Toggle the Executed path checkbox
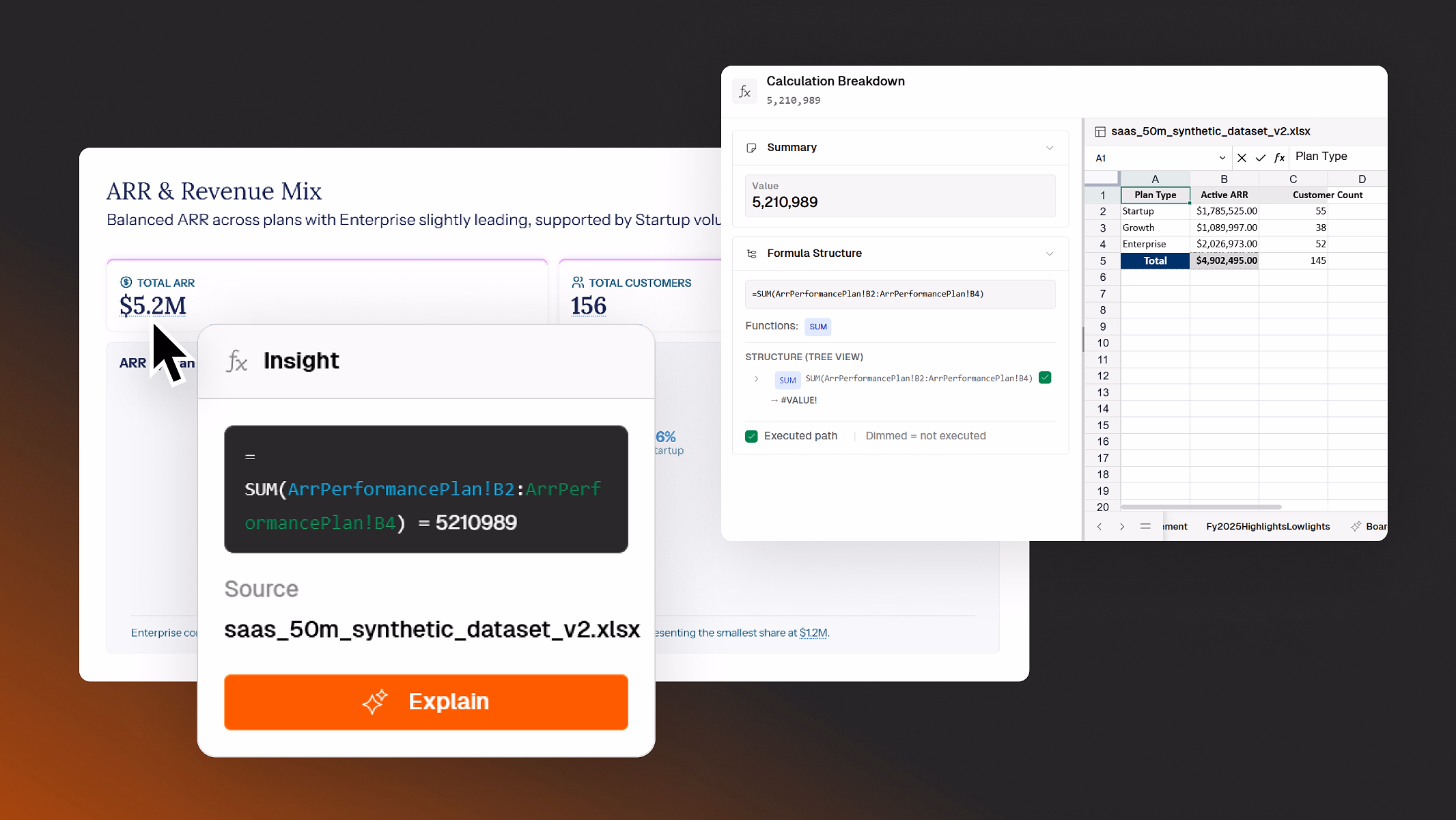This screenshot has height=820, width=1456. click(x=751, y=436)
